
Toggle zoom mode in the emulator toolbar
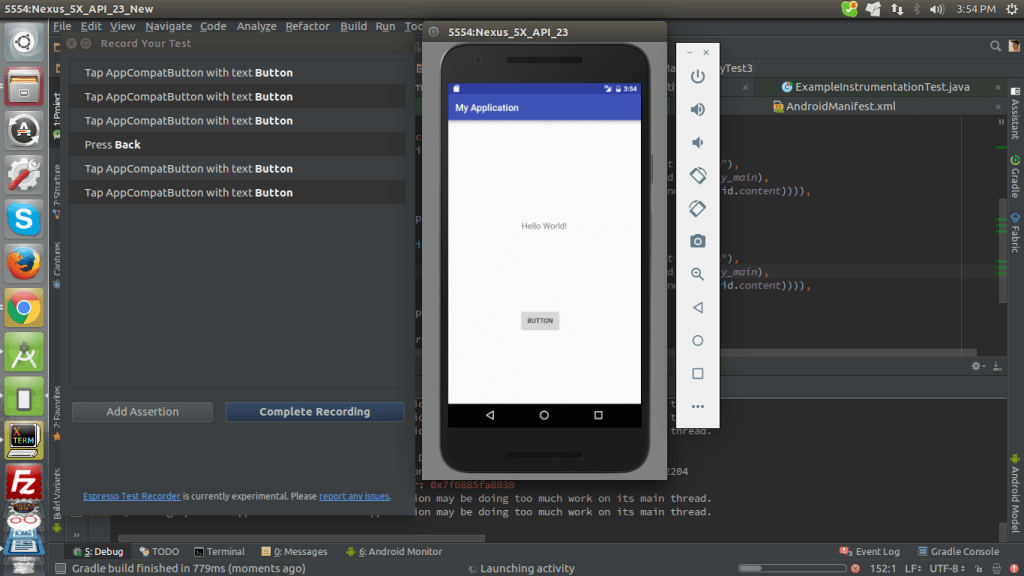[697, 273]
